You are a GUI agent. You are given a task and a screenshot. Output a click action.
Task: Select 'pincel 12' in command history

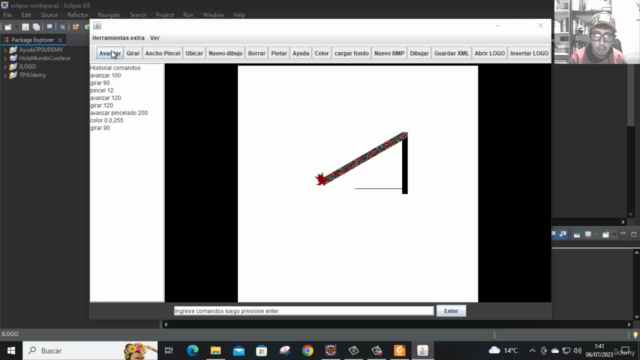pos(102,90)
